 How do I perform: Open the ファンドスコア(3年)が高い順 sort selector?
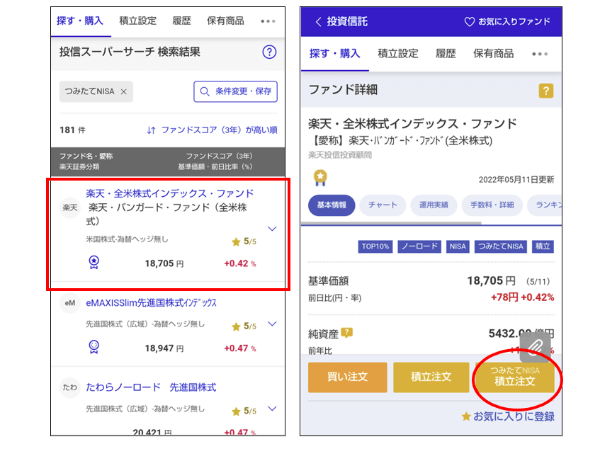tap(211, 130)
